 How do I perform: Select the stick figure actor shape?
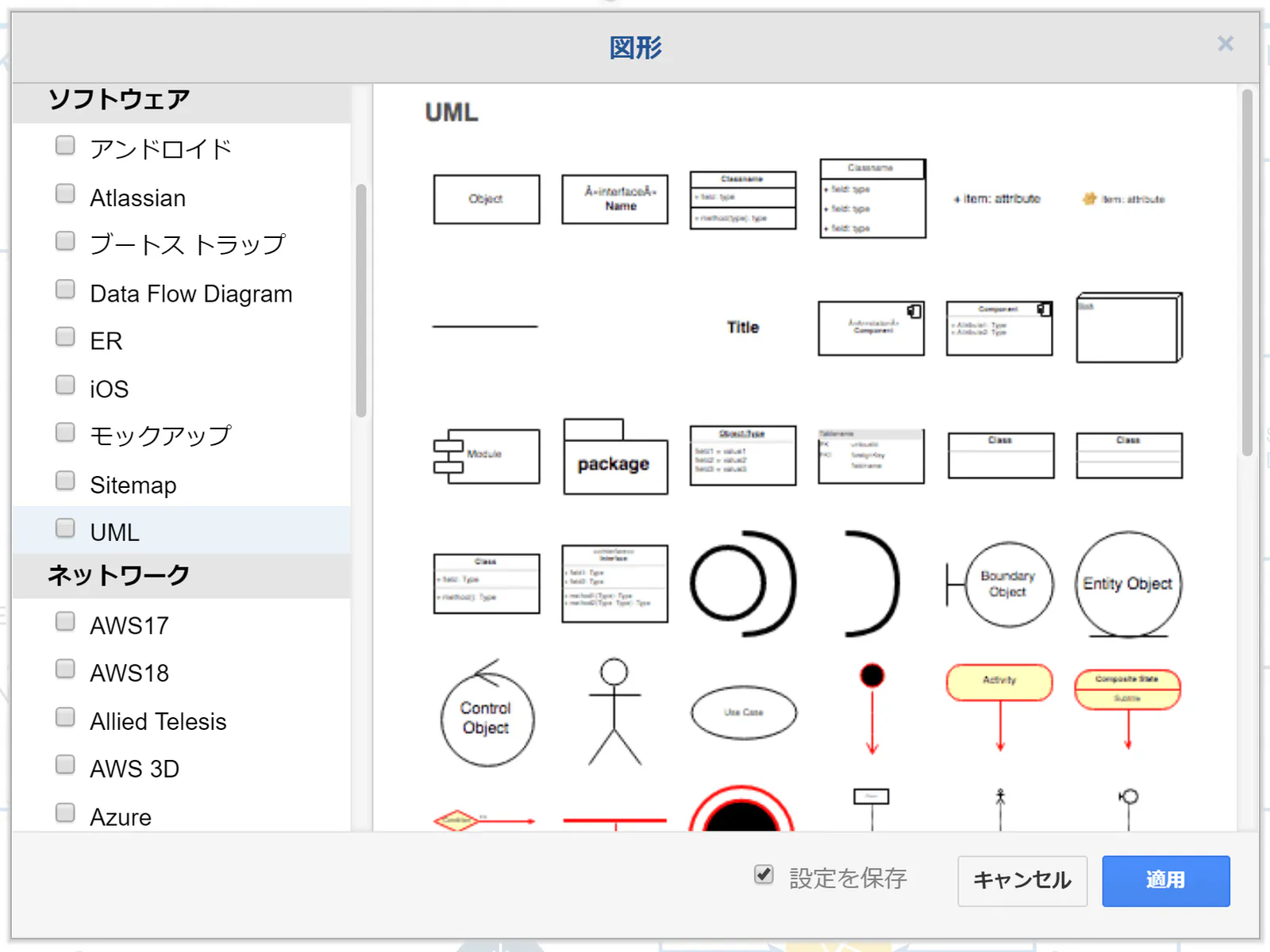[615, 713]
